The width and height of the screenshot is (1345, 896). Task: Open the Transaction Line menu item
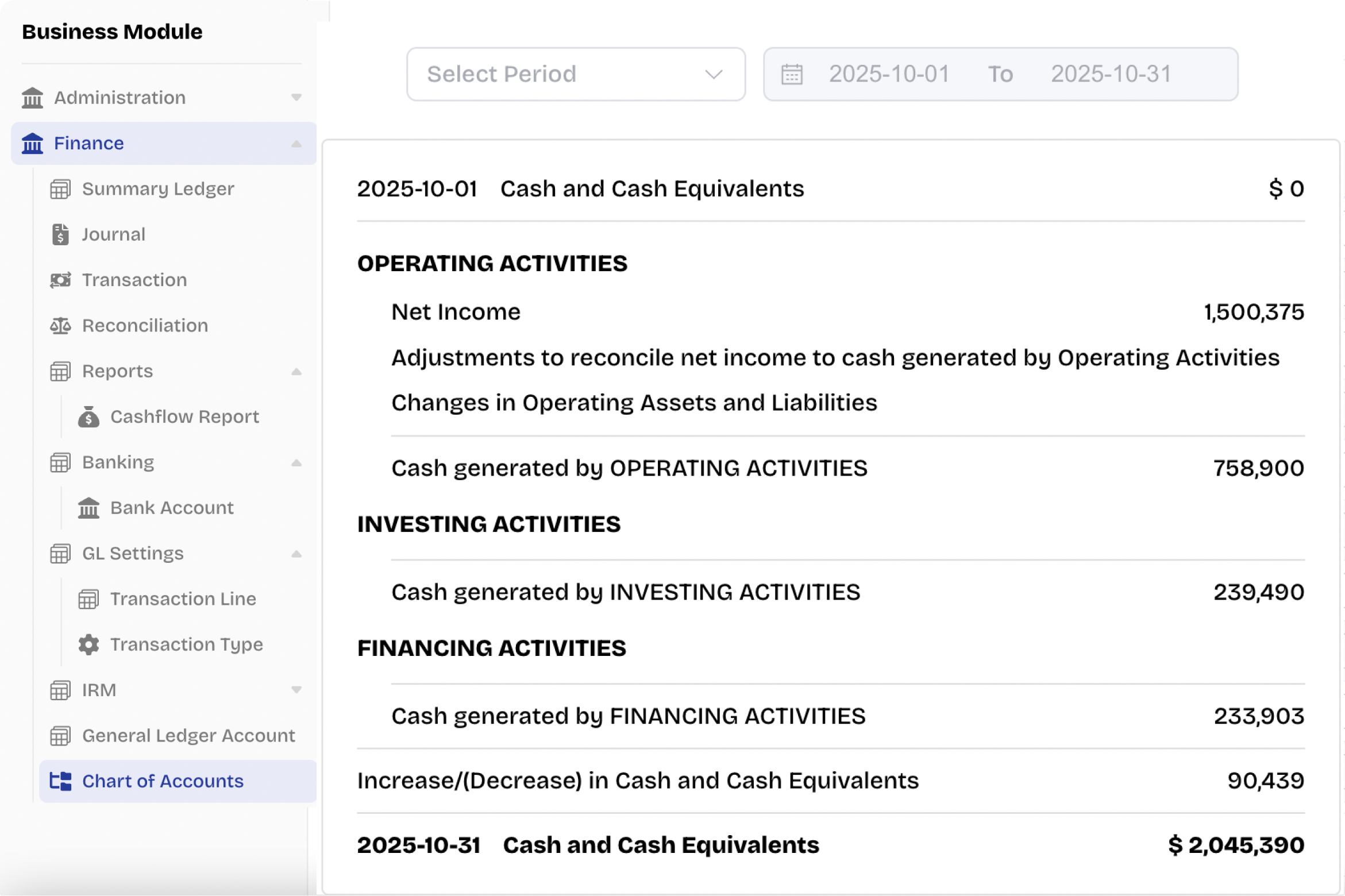(183, 599)
